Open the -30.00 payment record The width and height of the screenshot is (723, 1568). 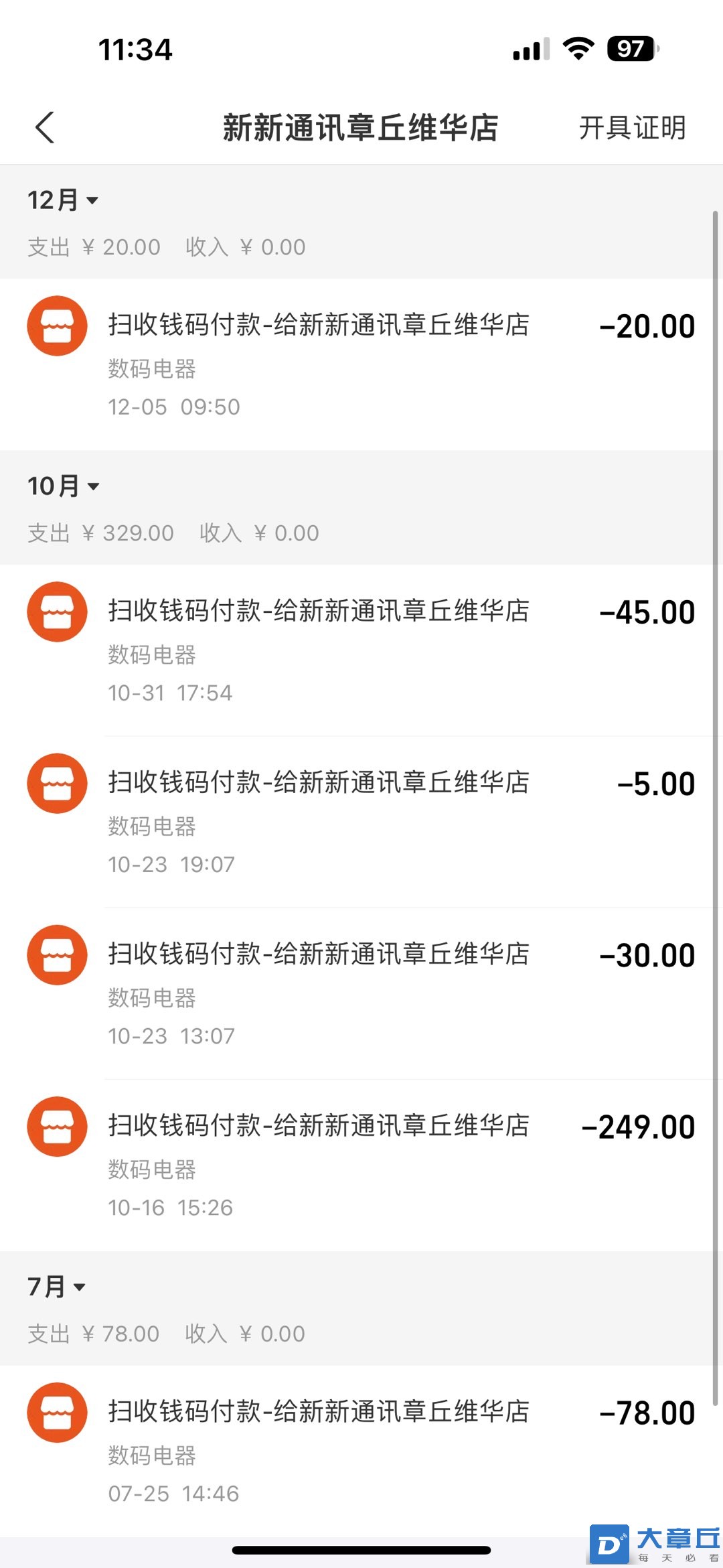click(x=361, y=993)
